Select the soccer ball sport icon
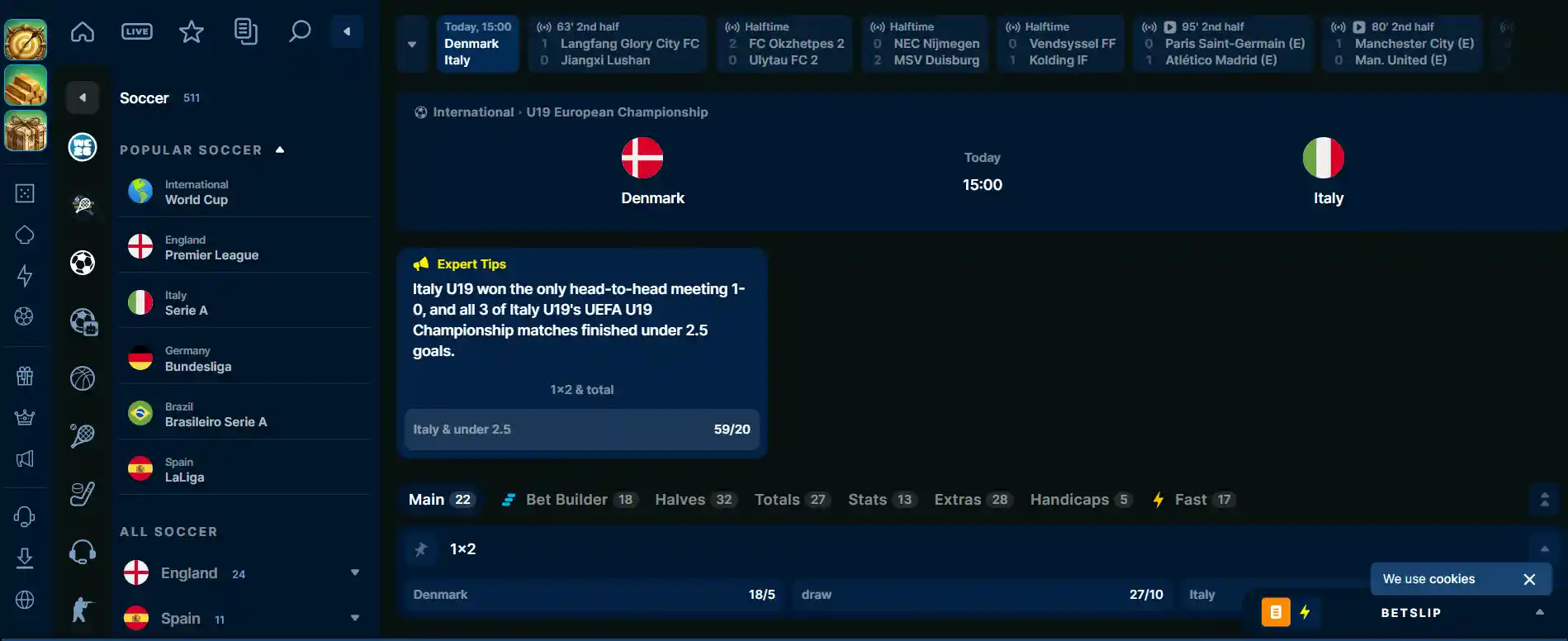This screenshot has height=641, width=1568. [x=83, y=263]
